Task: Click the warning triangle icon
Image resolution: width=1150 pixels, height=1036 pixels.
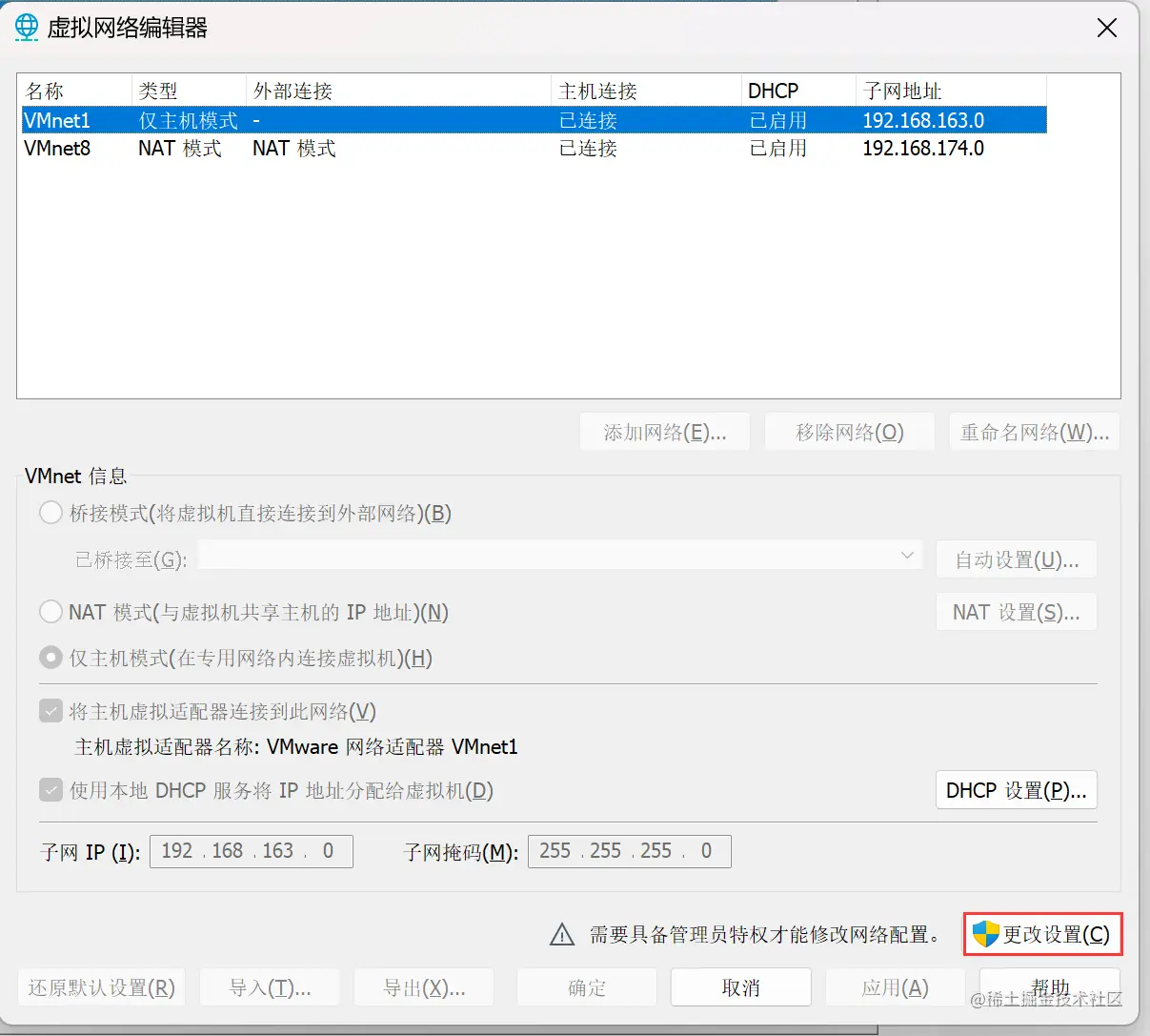Action: coord(562,935)
